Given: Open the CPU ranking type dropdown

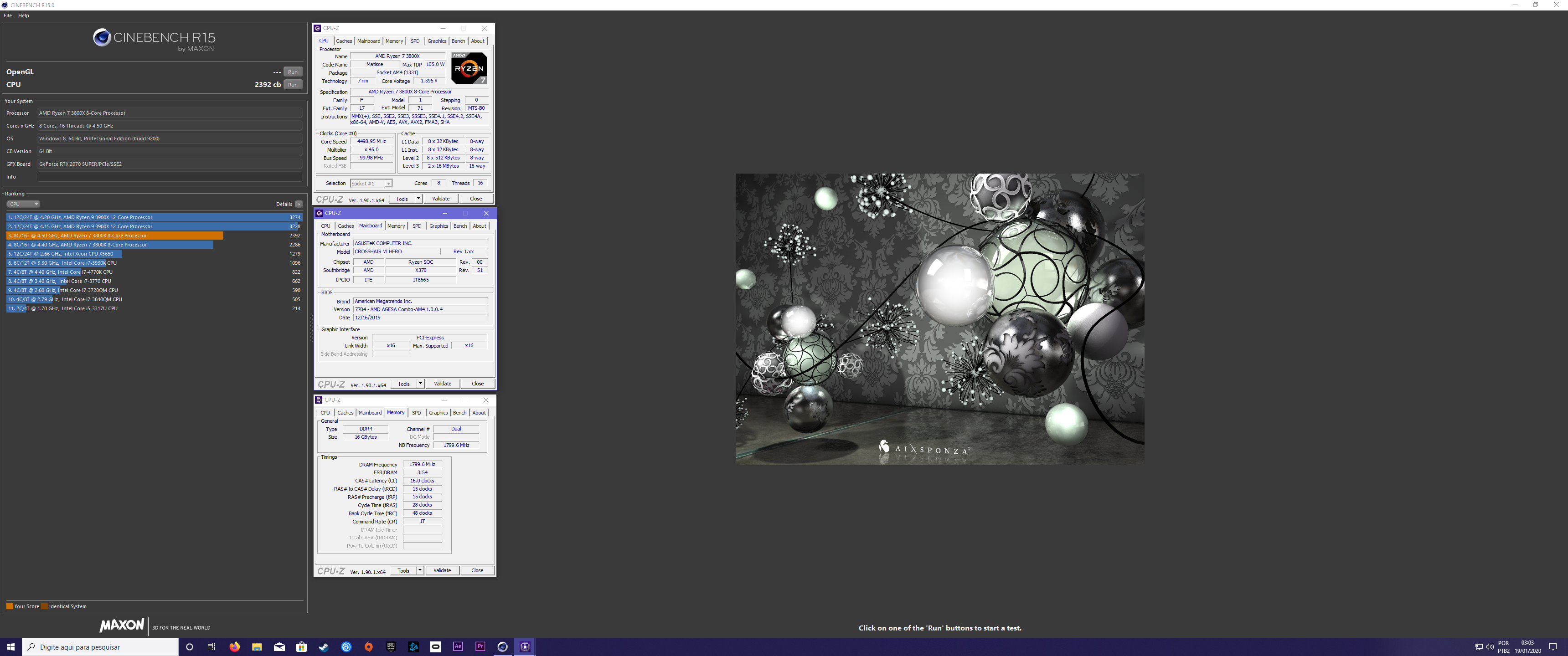Looking at the screenshot, I should [x=23, y=205].
